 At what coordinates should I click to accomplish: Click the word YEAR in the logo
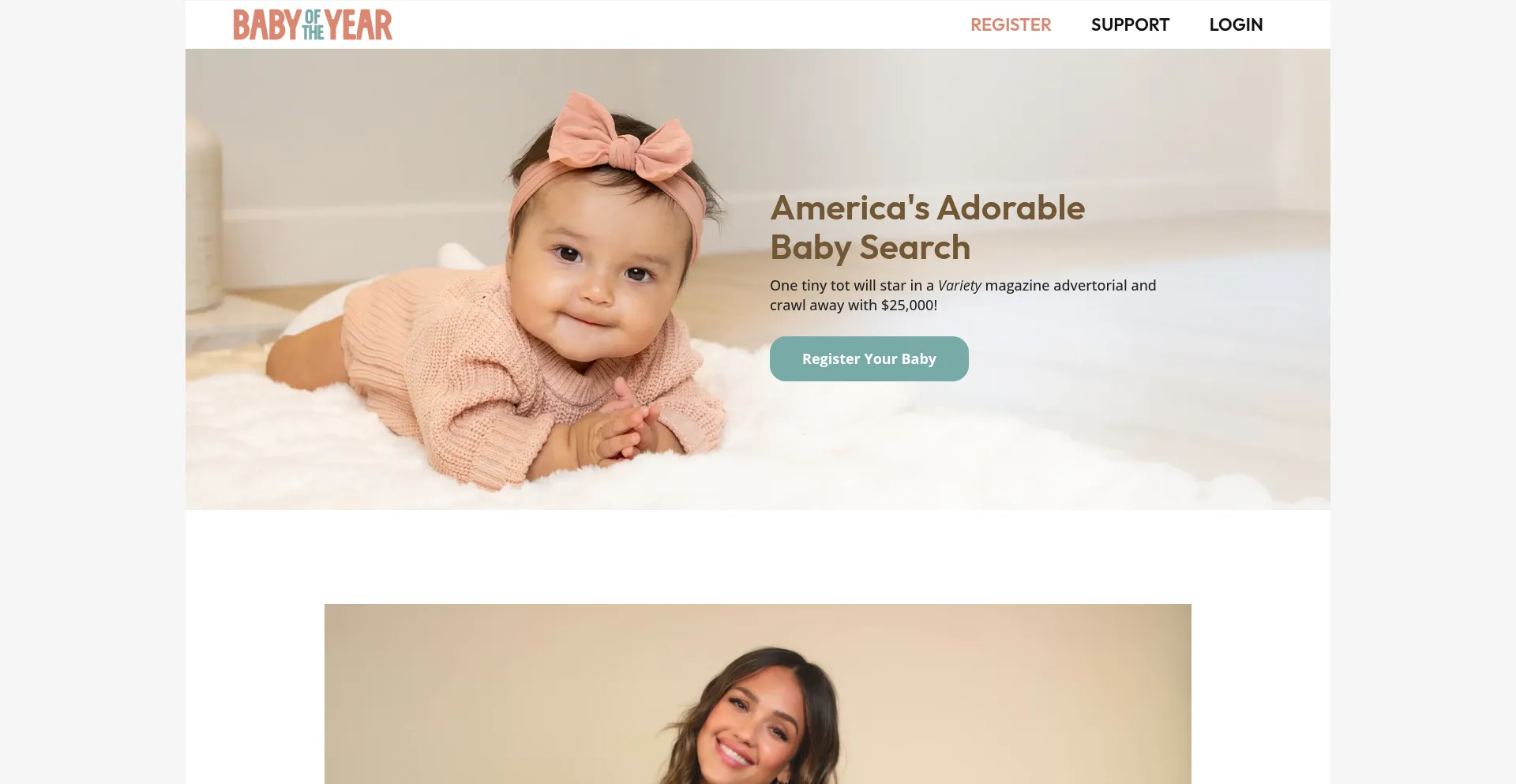pyautogui.click(x=359, y=24)
